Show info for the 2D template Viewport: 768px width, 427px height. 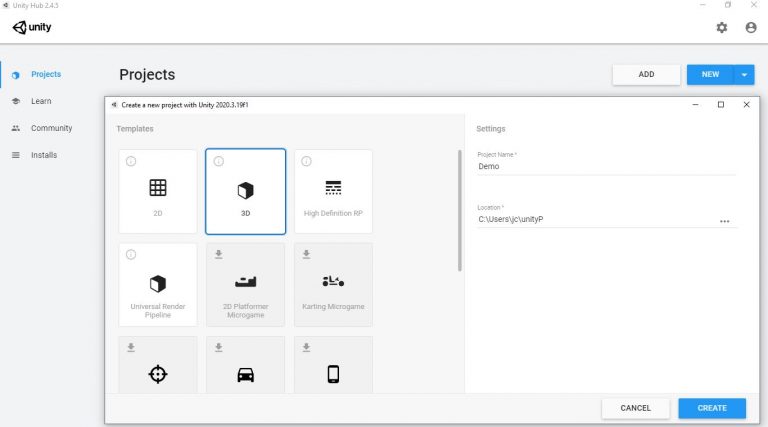coord(131,161)
